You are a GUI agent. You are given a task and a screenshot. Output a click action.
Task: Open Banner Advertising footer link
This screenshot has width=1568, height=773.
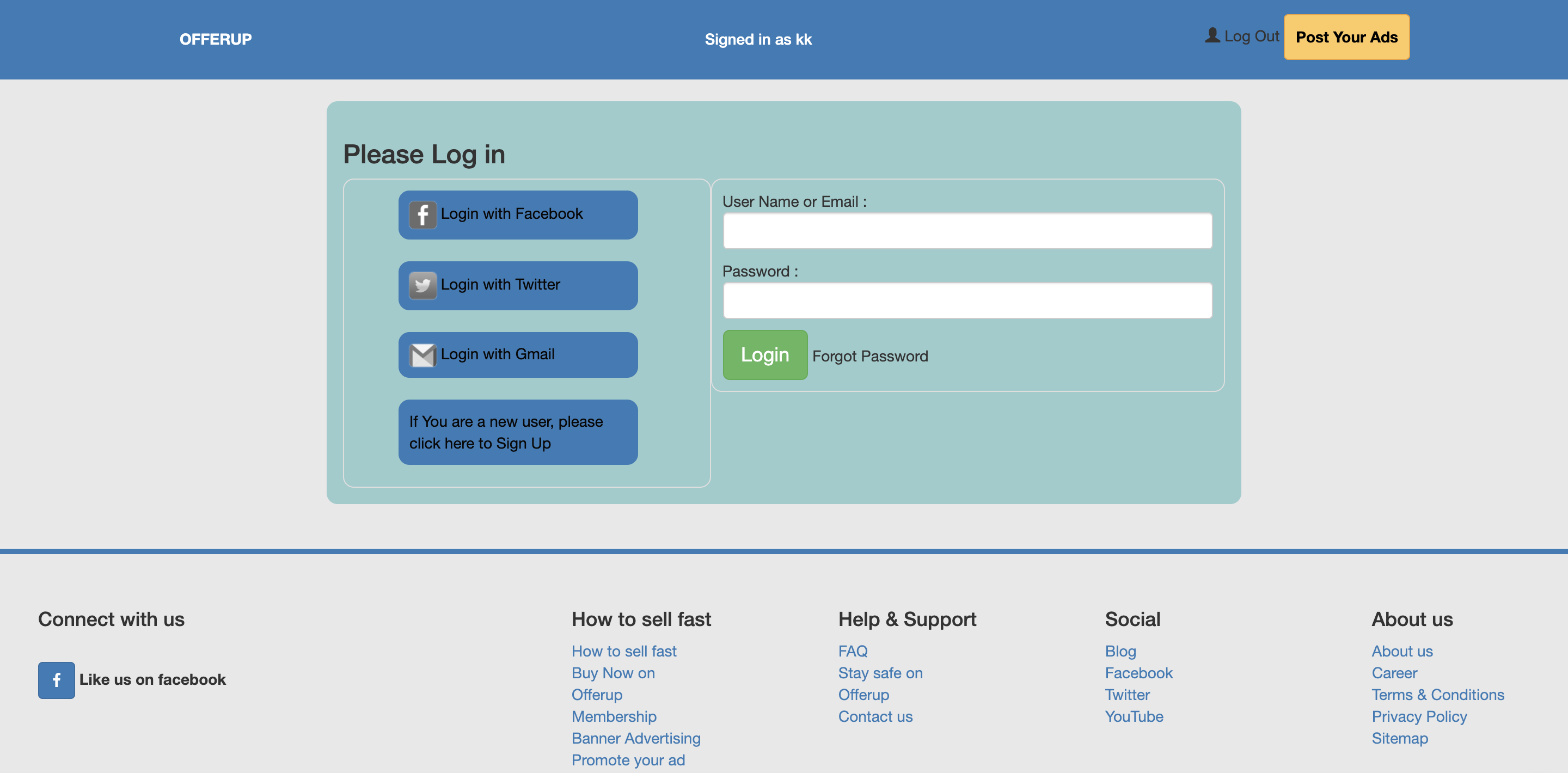point(635,738)
